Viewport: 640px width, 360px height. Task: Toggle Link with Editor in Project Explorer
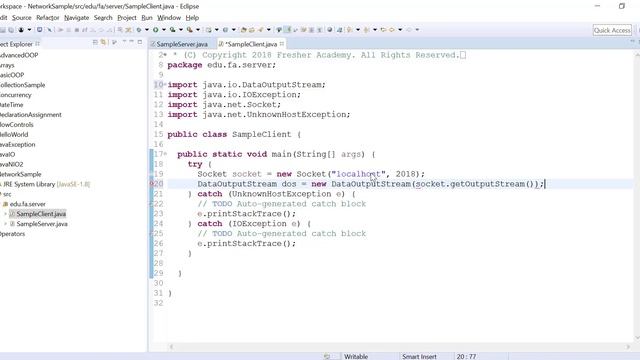click(103, 42)
